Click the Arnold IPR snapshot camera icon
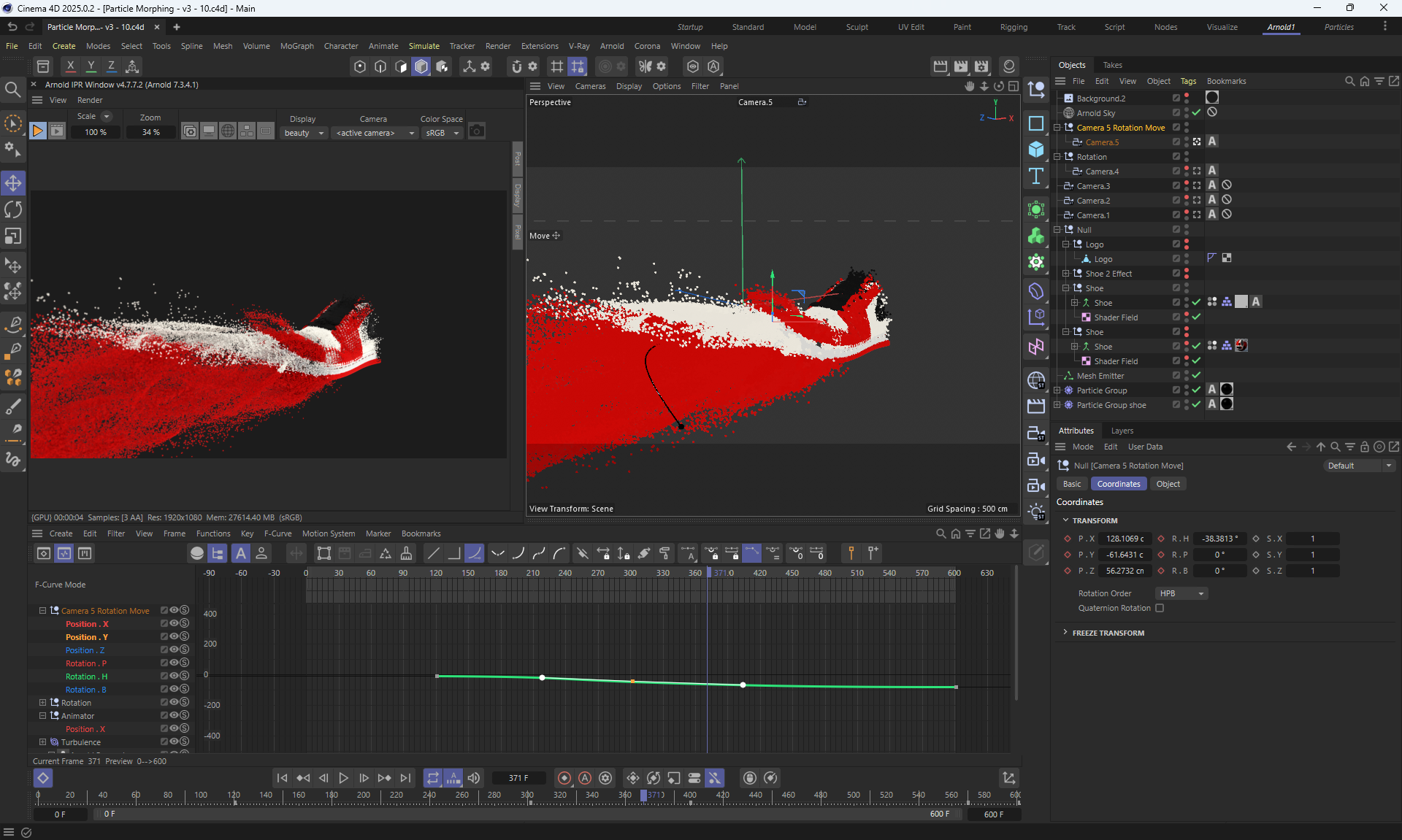Image resolution: width=1402 pixels, height=840 pixels. point(477,131)
